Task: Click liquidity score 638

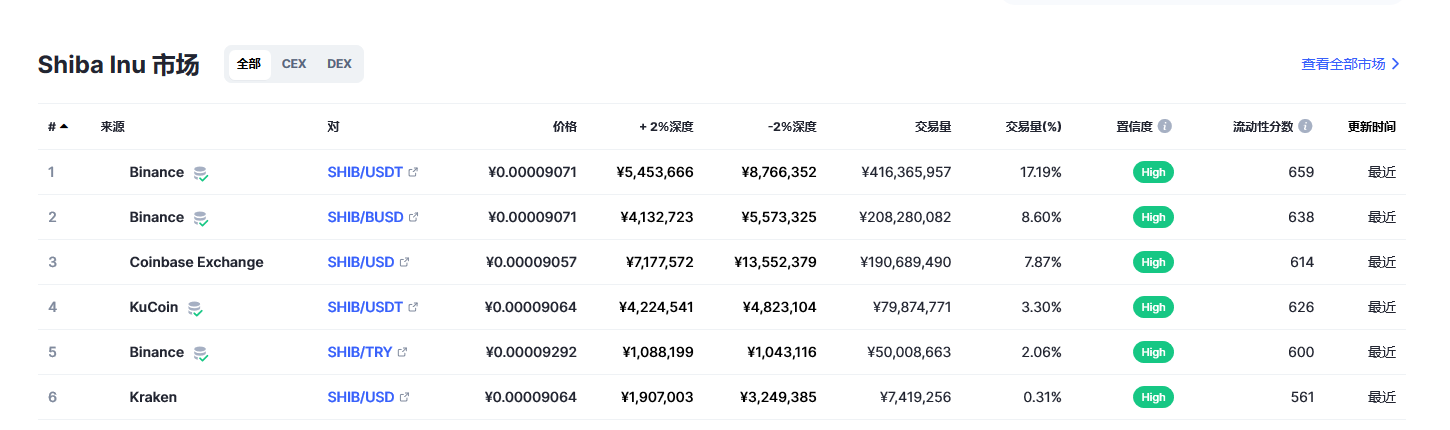Action: (1302, 217)
